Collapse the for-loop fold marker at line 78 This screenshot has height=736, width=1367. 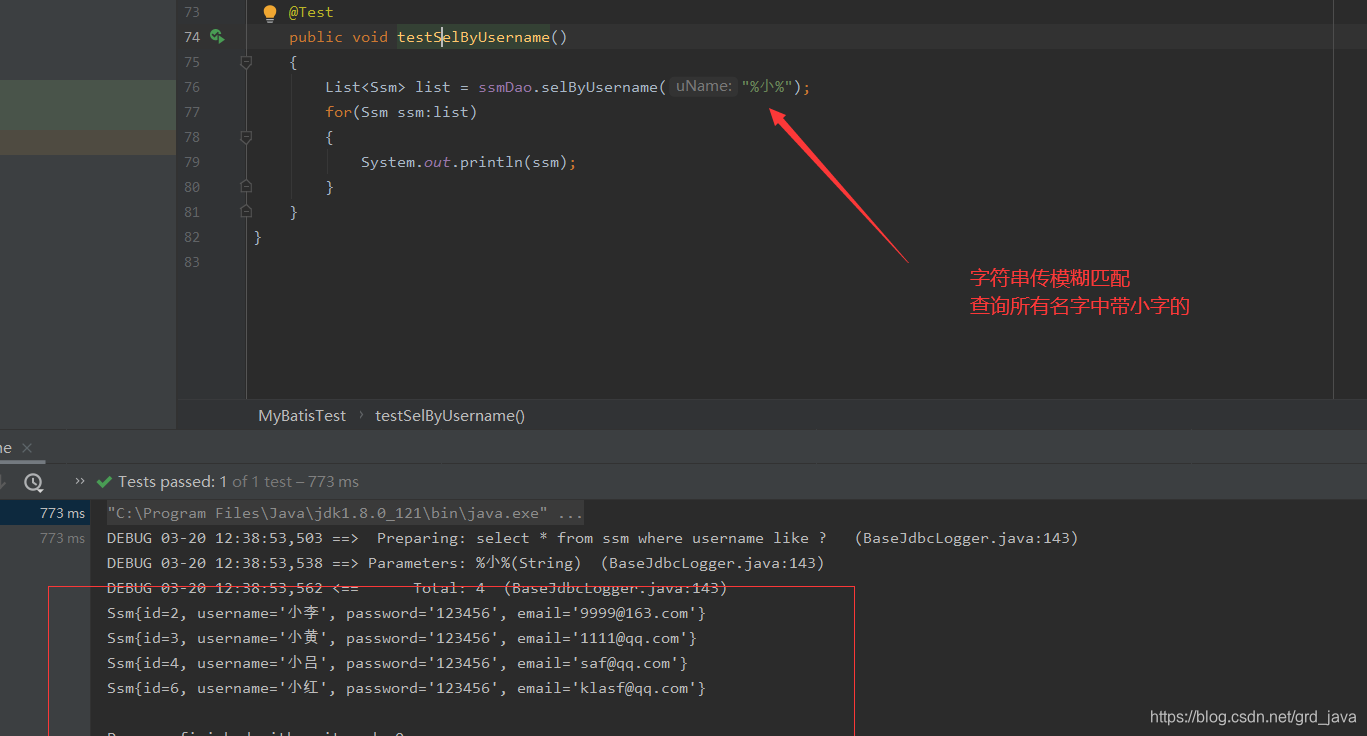click(x=246, y=137)
